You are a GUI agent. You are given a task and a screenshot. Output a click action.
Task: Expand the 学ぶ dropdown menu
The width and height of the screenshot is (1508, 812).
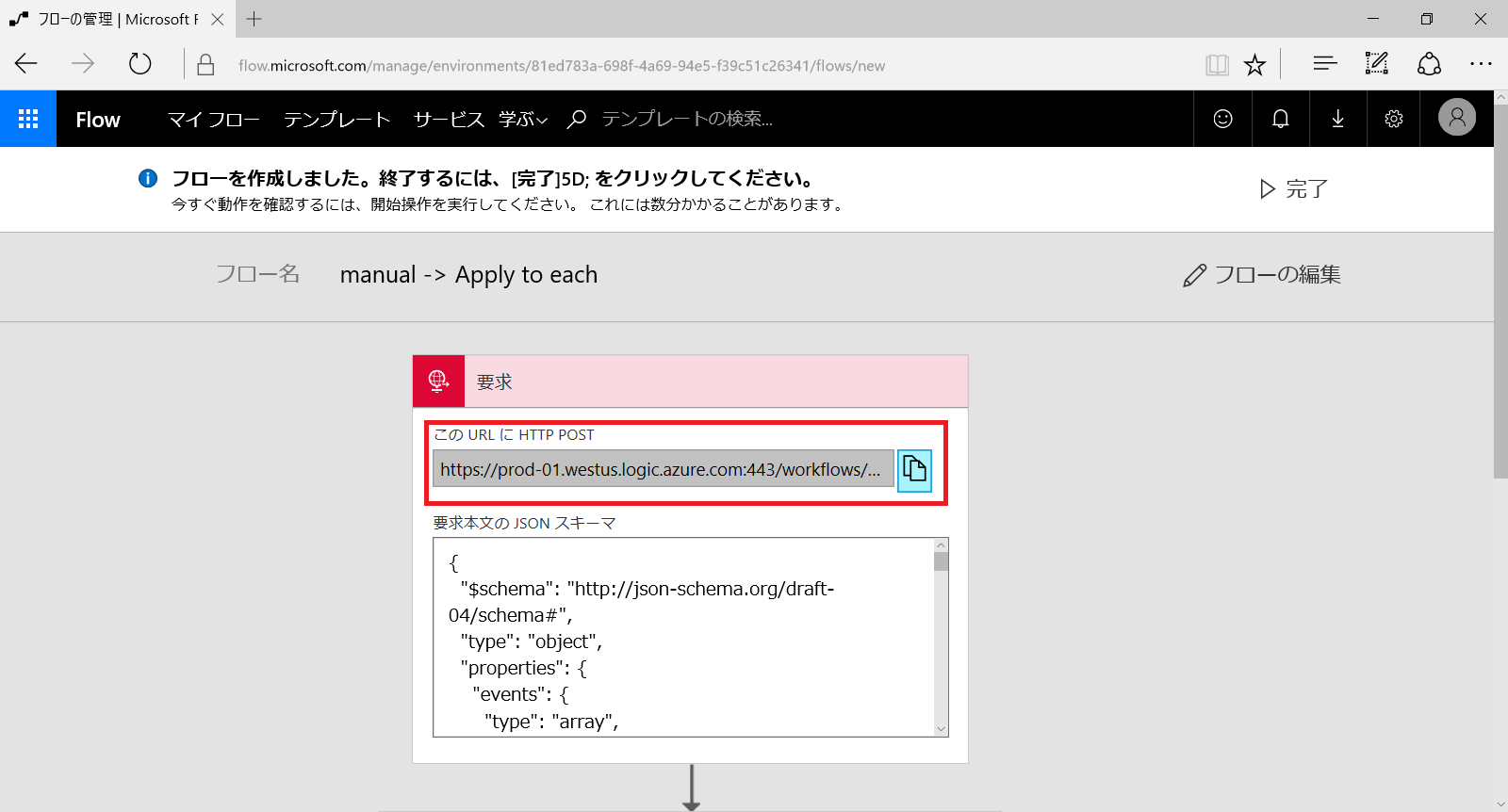point(523,120)
